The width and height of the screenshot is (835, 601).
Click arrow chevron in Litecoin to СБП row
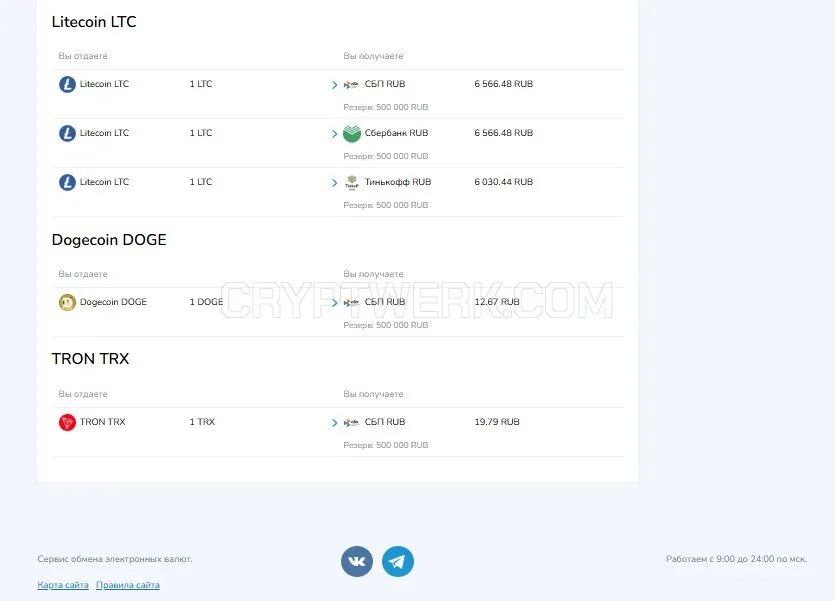pyautogui.click(x=334, y=85)
